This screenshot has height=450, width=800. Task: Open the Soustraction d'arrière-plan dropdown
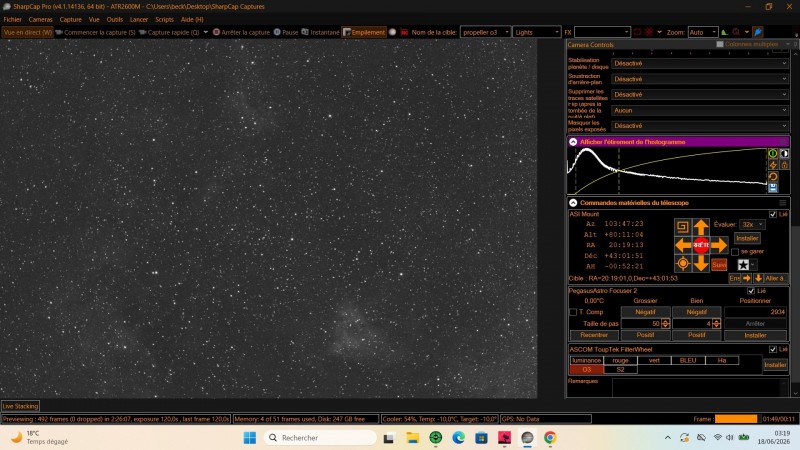(700, 79)
